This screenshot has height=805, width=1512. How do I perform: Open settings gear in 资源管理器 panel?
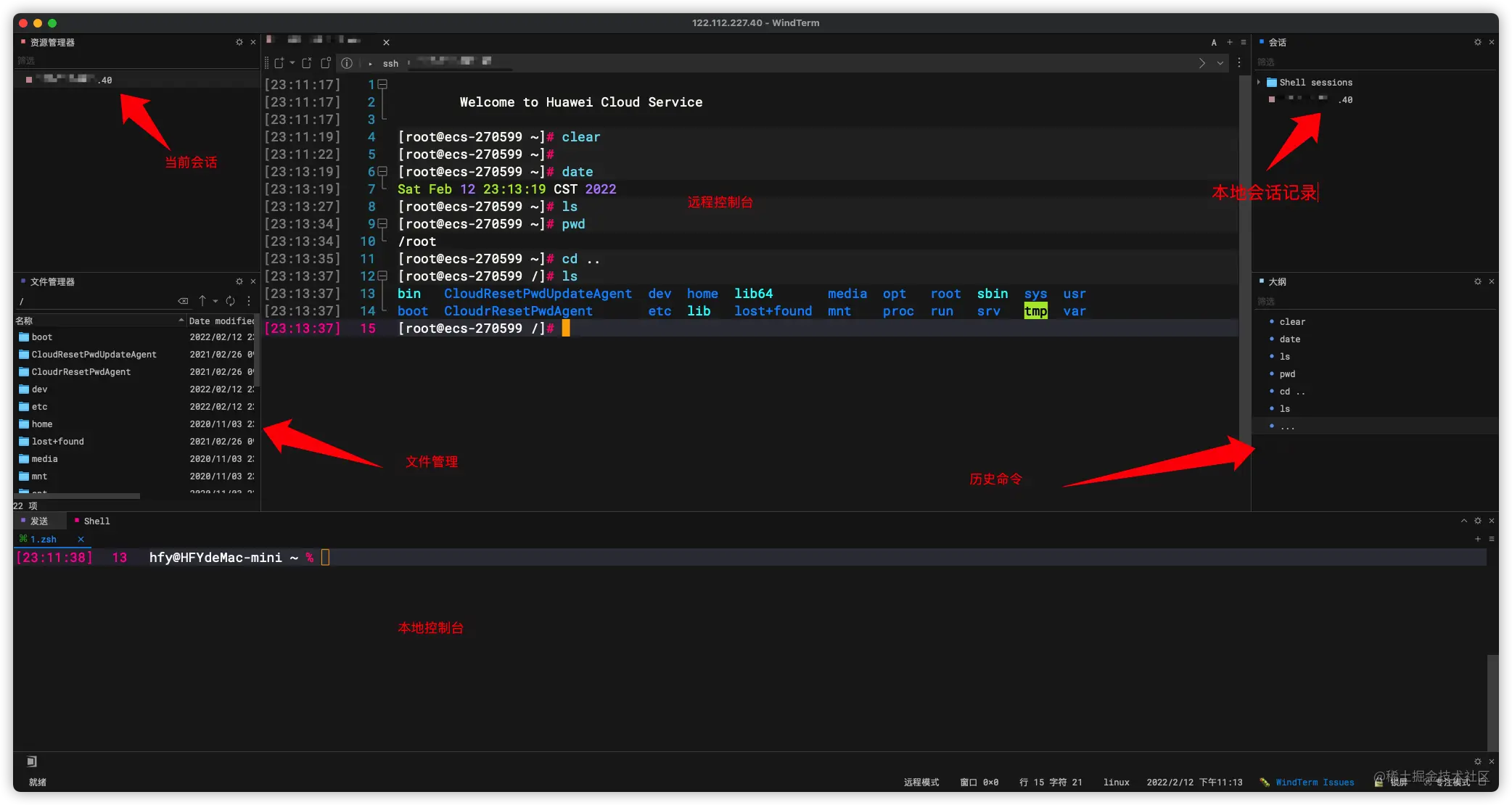(x=239, y=42)
